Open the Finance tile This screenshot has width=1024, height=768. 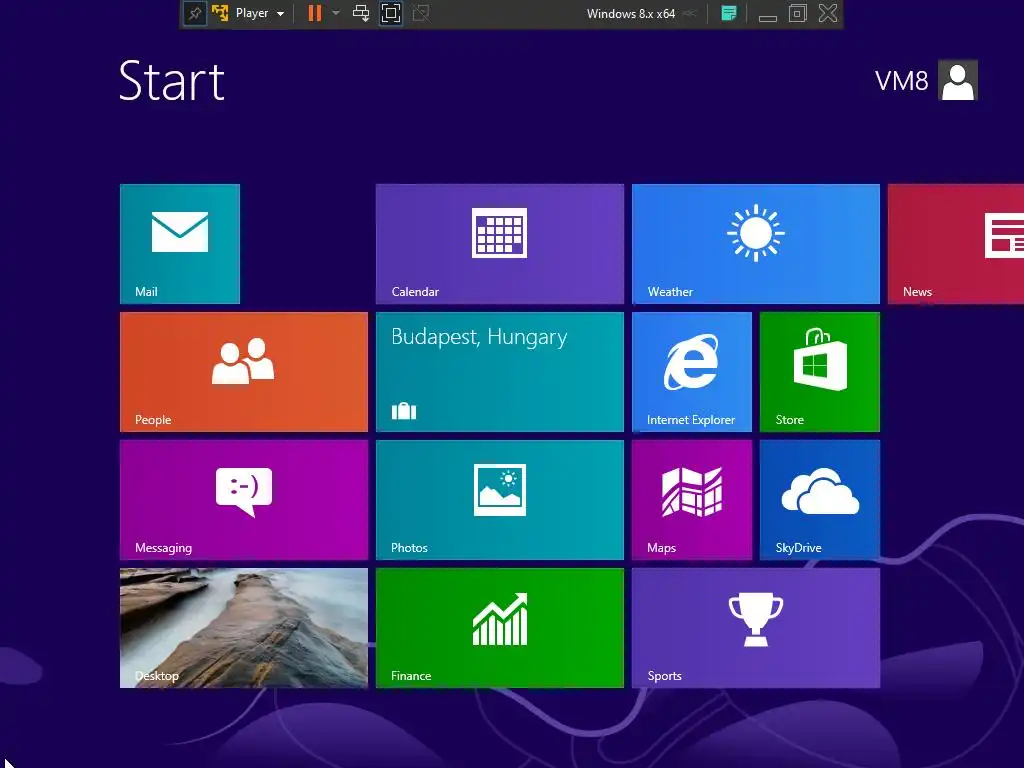click(x=500, y=628)
